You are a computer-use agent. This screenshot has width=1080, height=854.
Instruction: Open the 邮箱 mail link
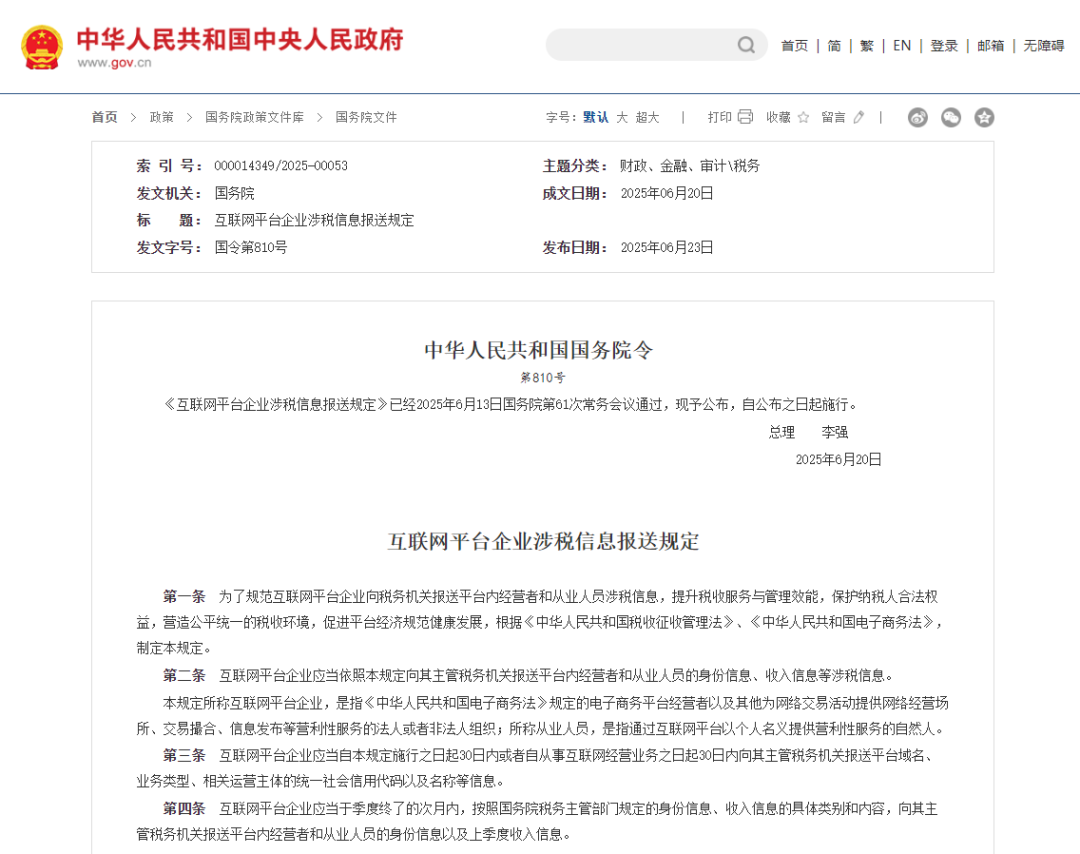[990, 45]
